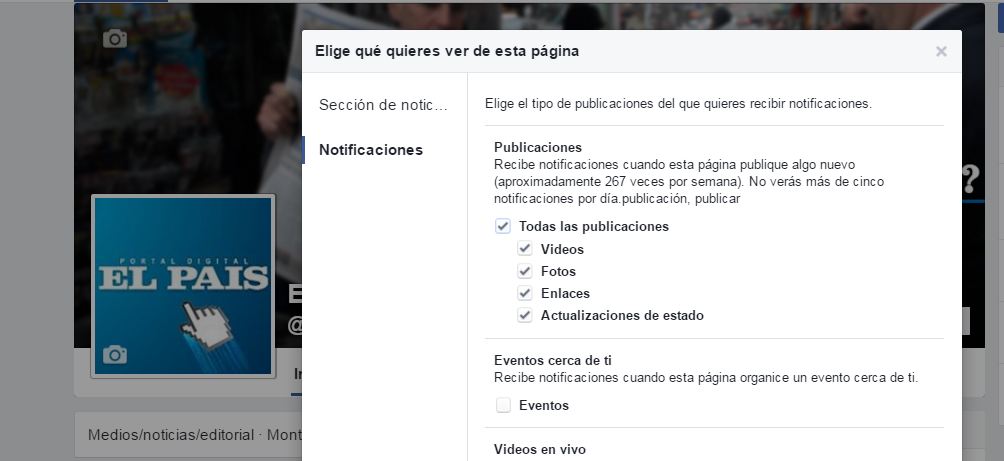Viewport: 1004px width, 461px height.
Task: Click the dialog title Elige qué quieres ver
Action: point(447,51)
